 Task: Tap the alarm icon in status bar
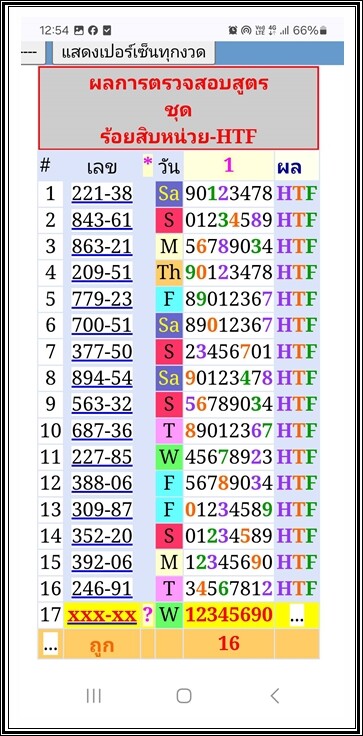232,31
